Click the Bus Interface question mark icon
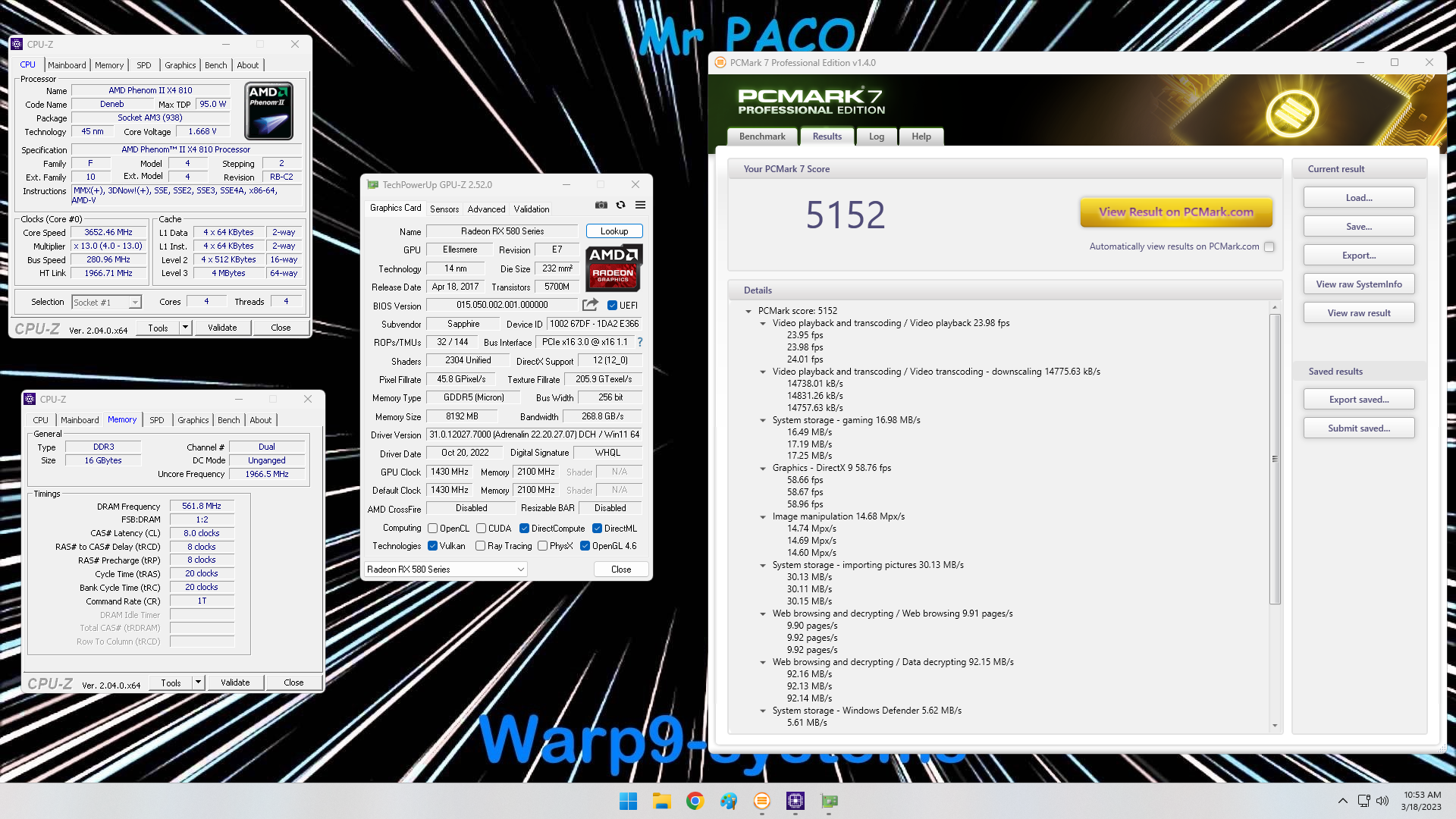The image size is (1456, 819). tap(640, 342)
